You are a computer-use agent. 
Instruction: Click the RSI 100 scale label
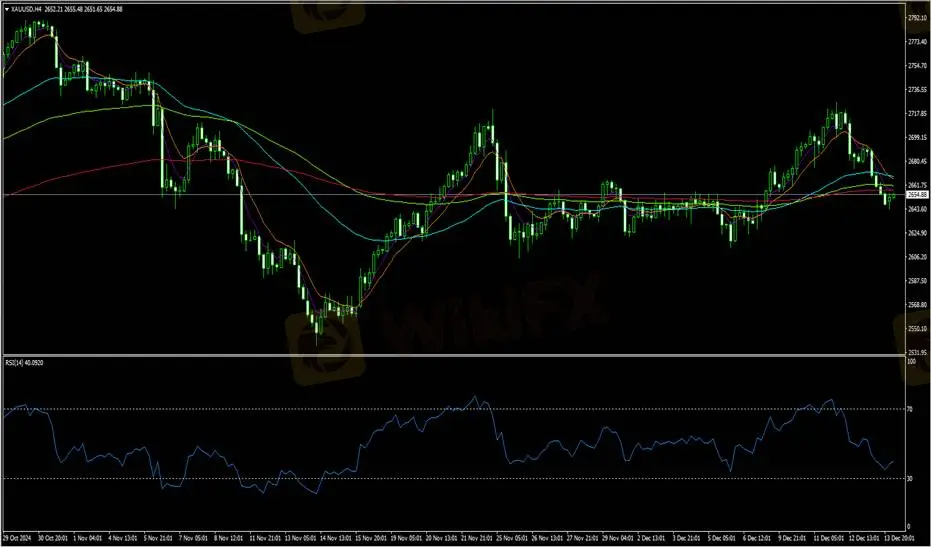click(910, 362)
